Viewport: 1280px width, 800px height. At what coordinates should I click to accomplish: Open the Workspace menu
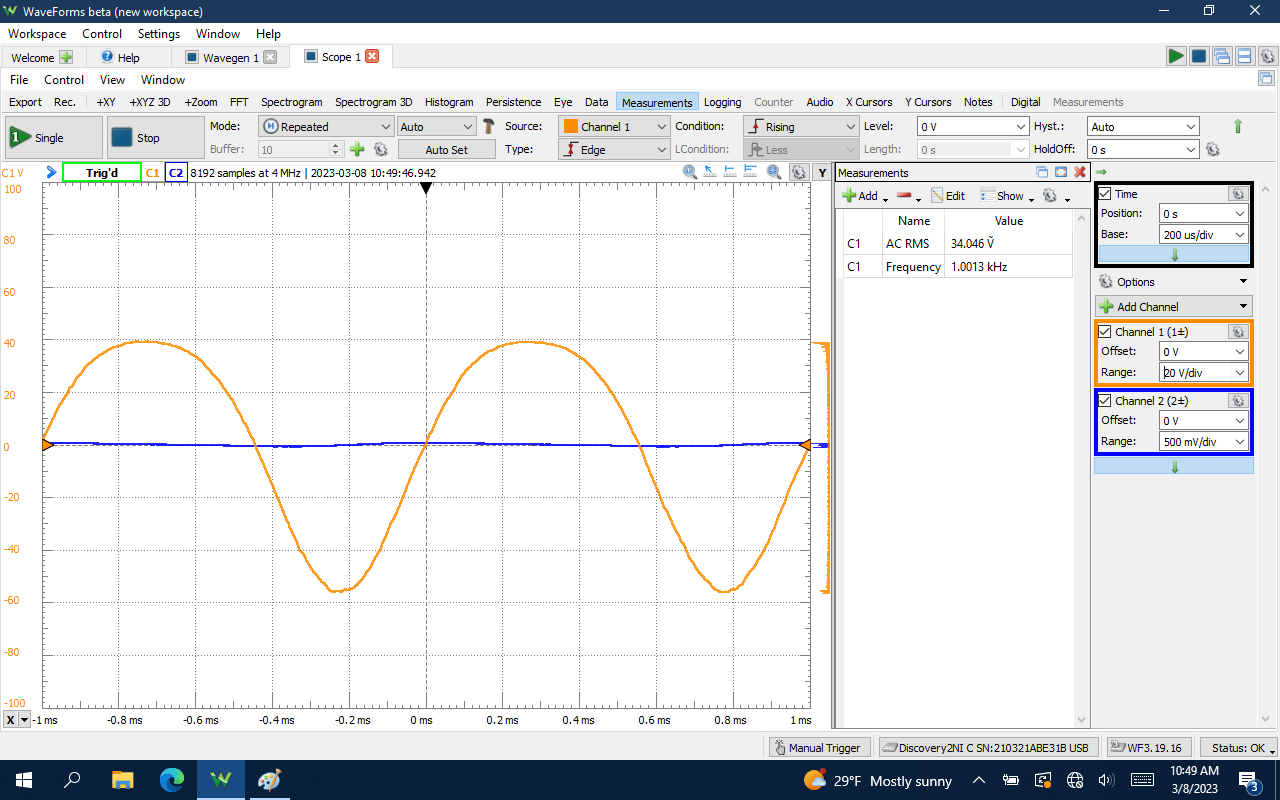[x=37, y=33]
